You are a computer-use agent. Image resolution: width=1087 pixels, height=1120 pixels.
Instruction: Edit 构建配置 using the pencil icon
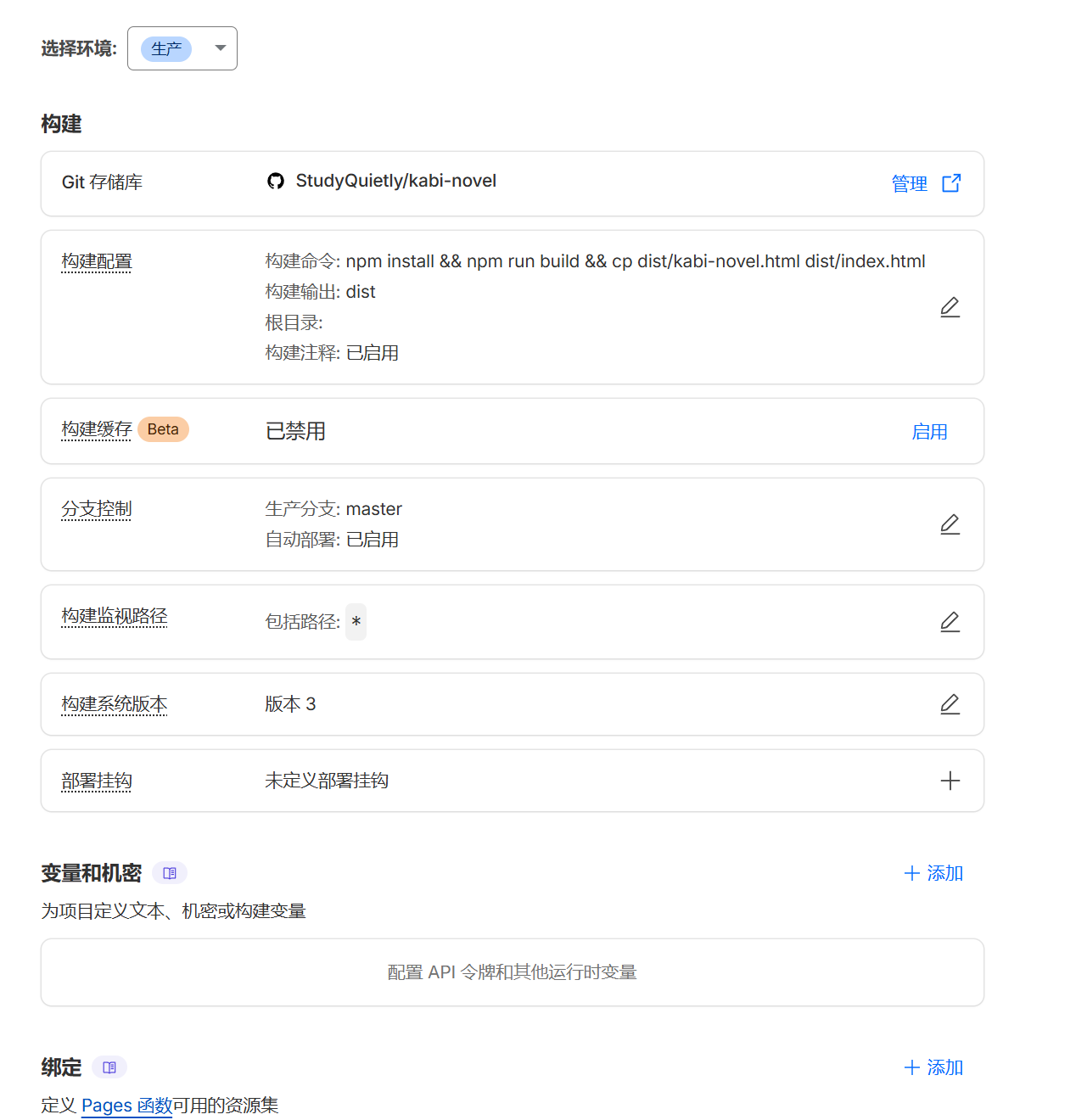tap(950, 307)
